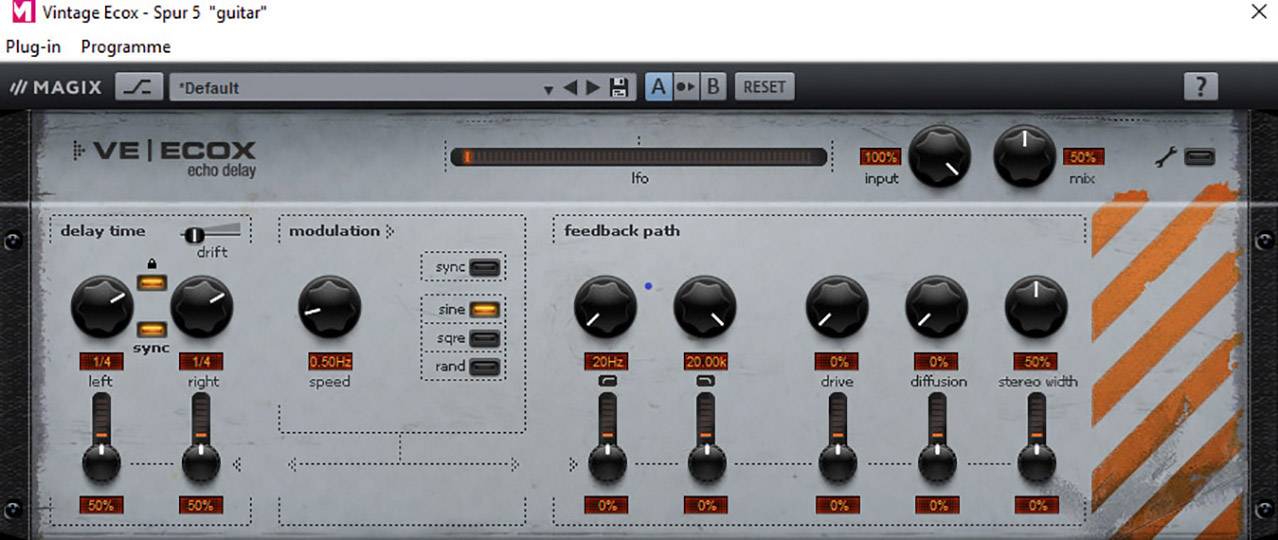
Task: Click the low-cut filter shape icon
Action: pos(606,381)
